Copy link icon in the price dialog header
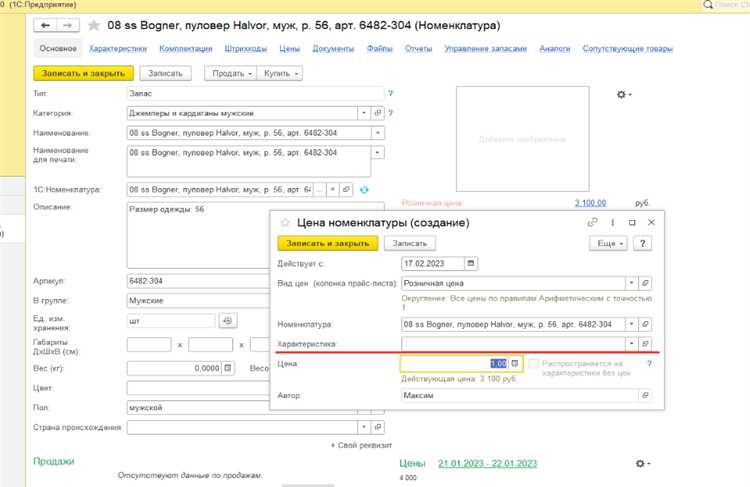750x487 pixels. [x=593, y=222]
